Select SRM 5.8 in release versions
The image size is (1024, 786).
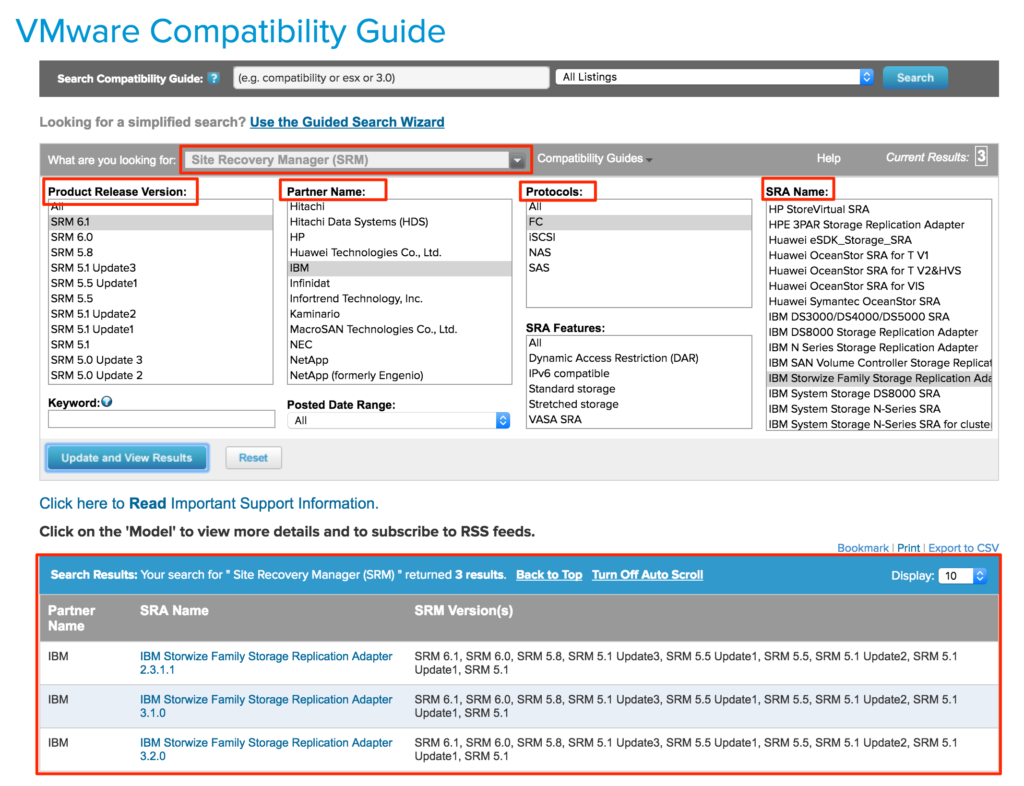pyautogui.click(x=161, y=253)
